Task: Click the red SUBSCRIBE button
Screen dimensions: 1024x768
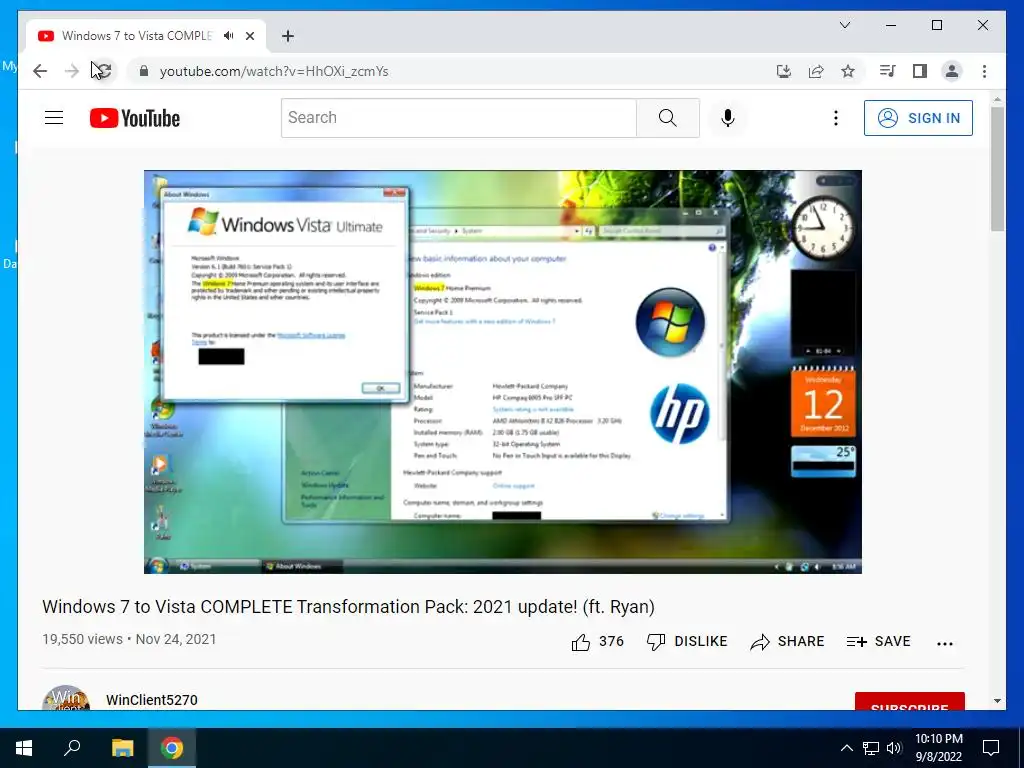Action: (910, 701)
